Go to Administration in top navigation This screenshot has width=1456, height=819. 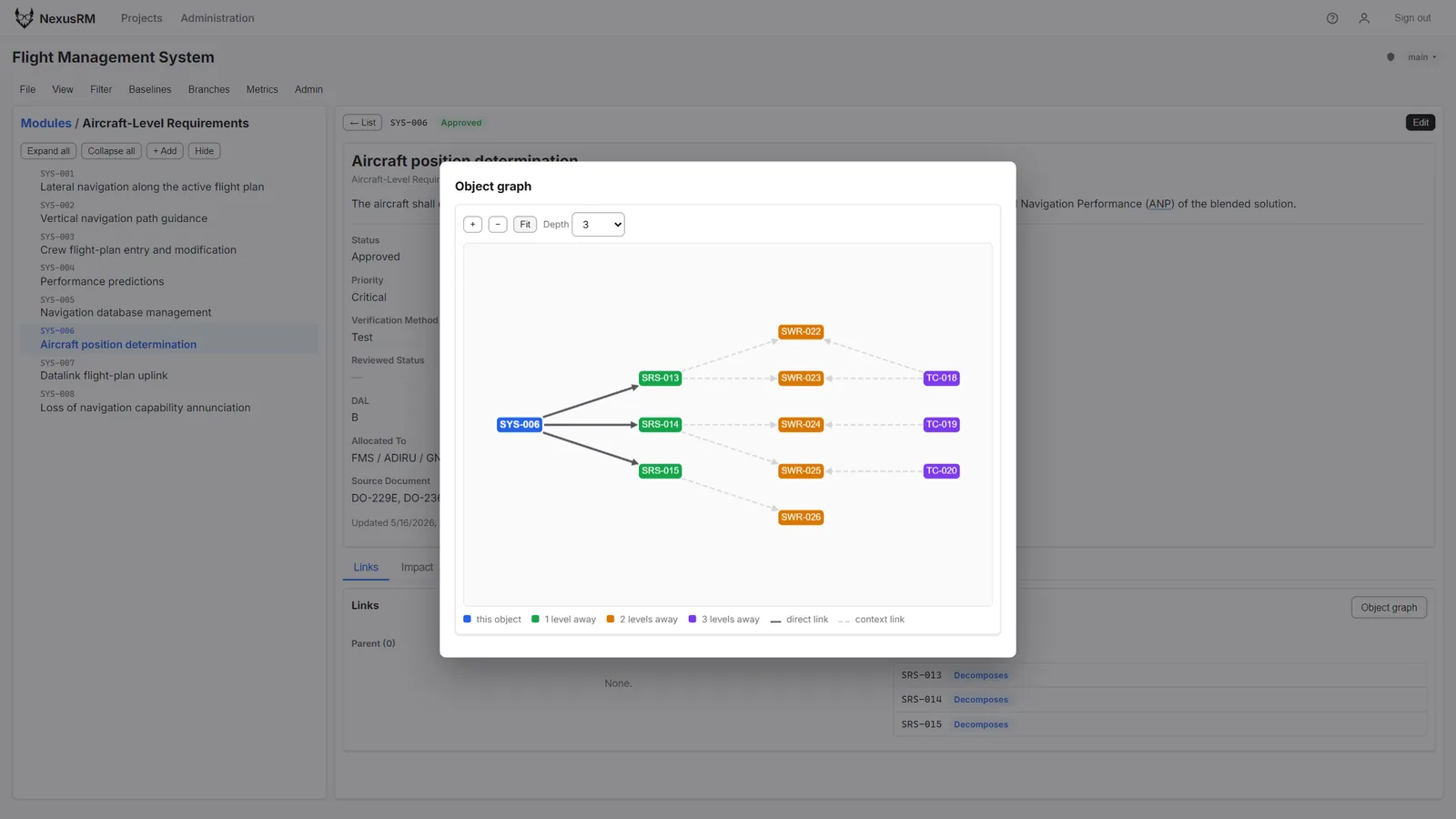click(217, 18)
